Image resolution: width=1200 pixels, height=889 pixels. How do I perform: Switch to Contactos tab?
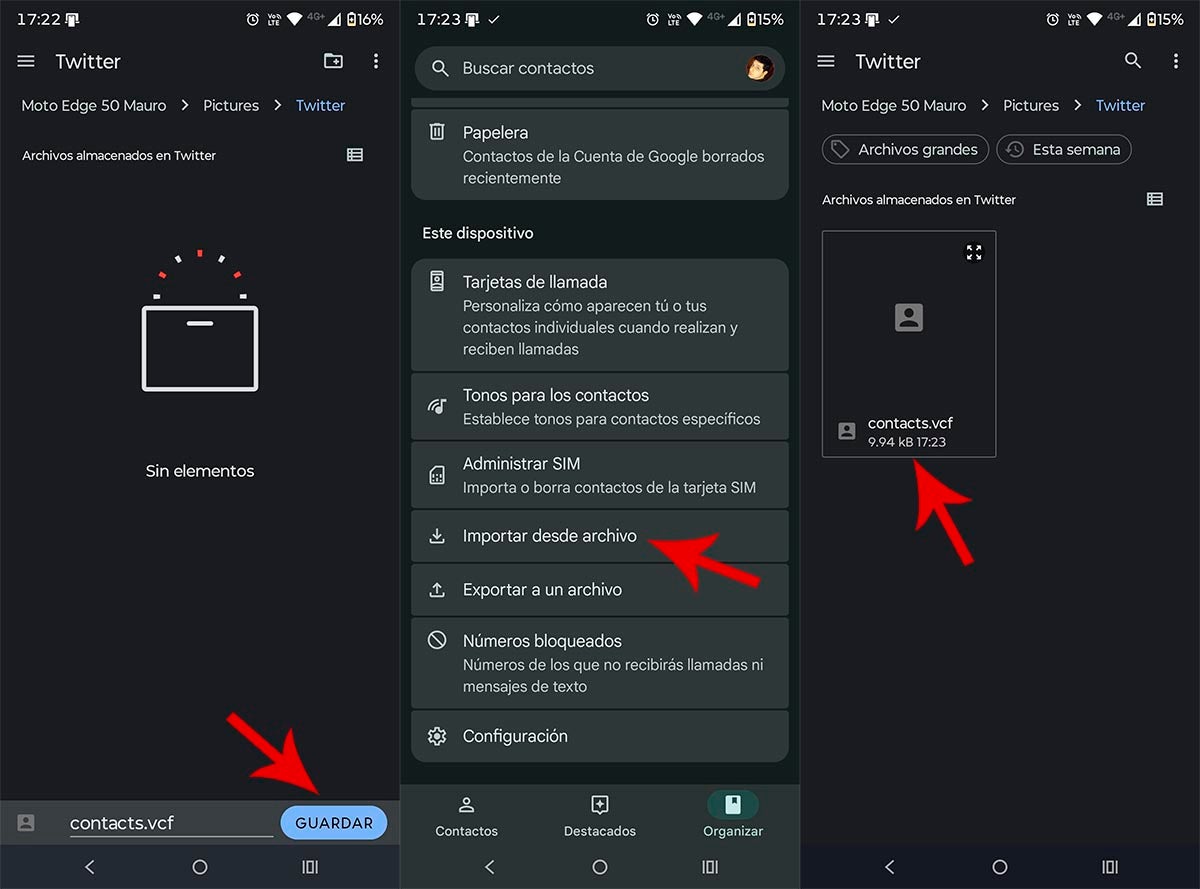466,816
